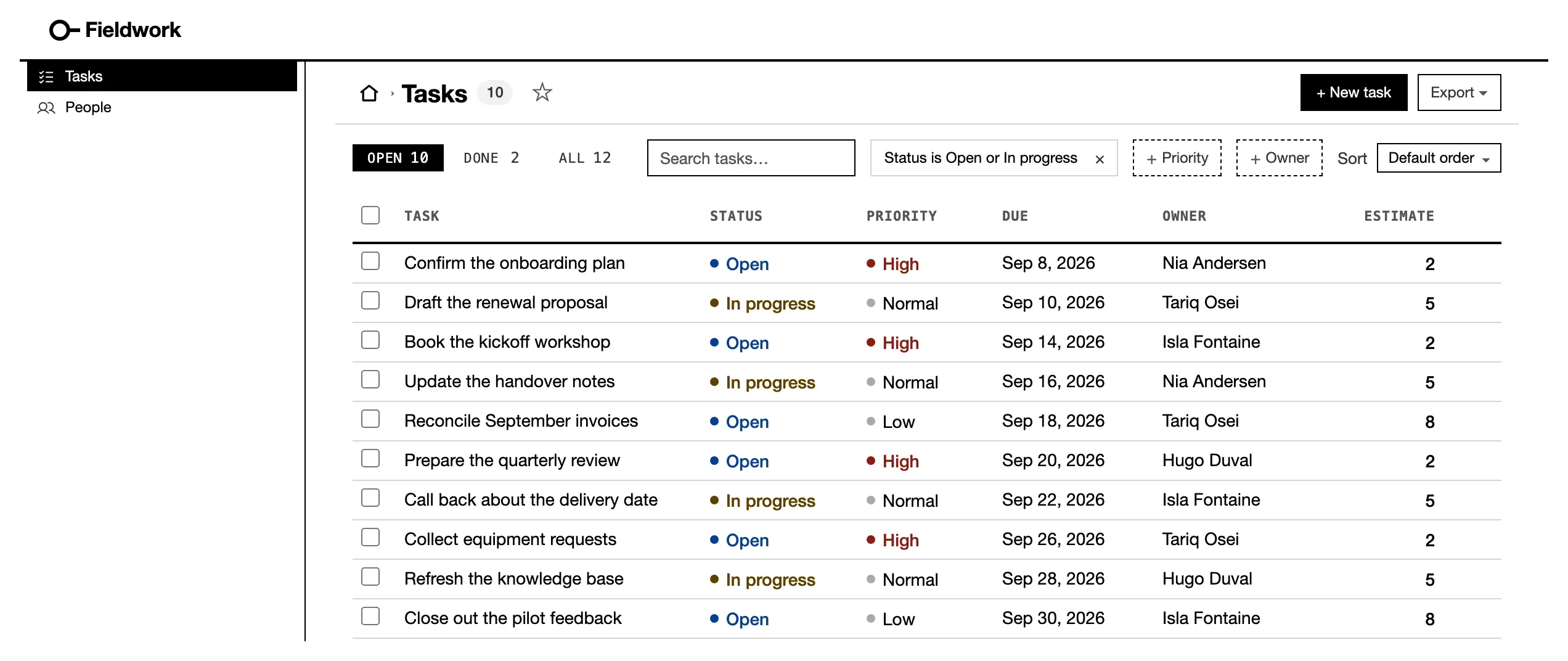Click the task count badge 10 beside Tasks

[x=495, y=92]
